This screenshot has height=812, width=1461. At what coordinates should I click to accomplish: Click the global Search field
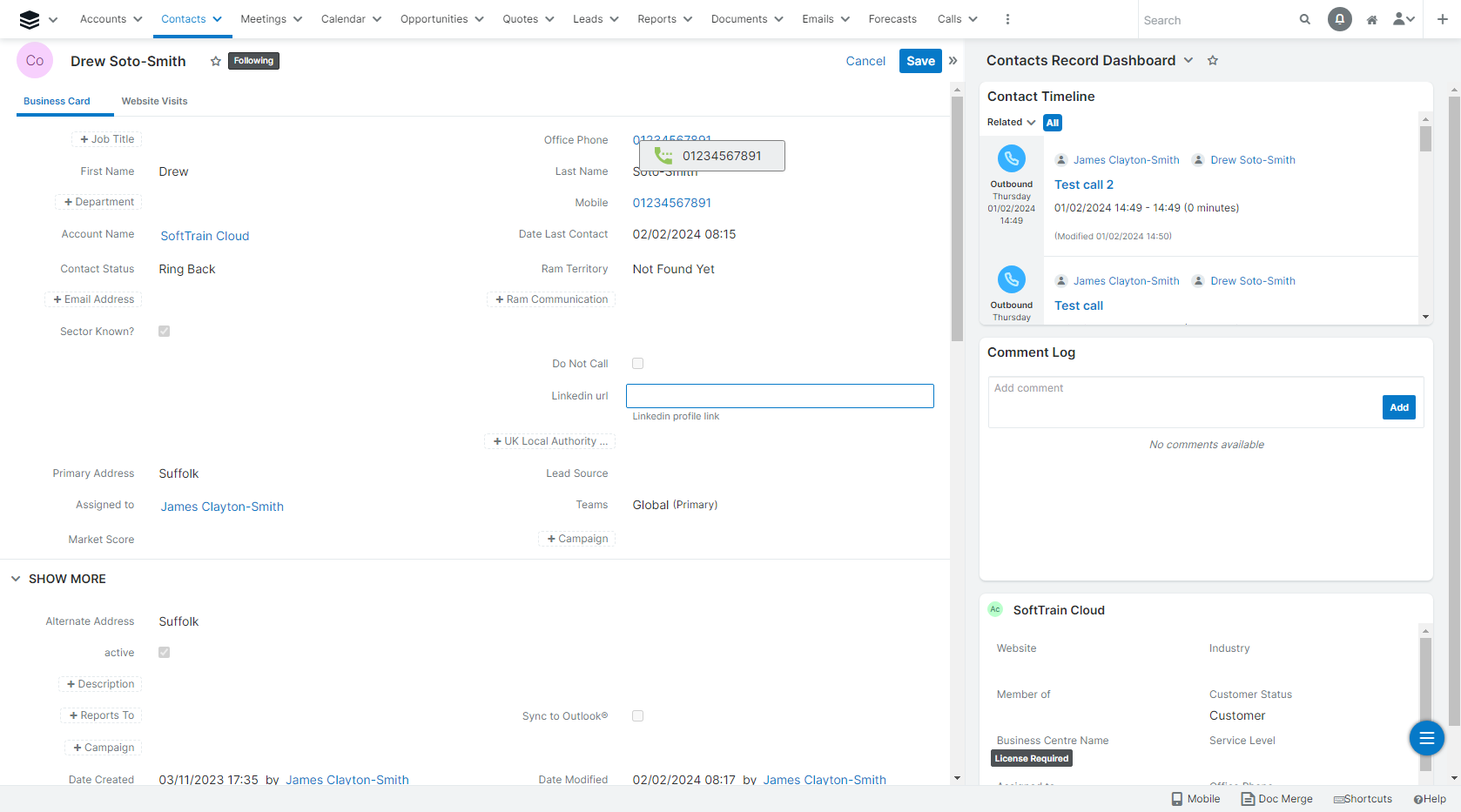point(1215,19)
